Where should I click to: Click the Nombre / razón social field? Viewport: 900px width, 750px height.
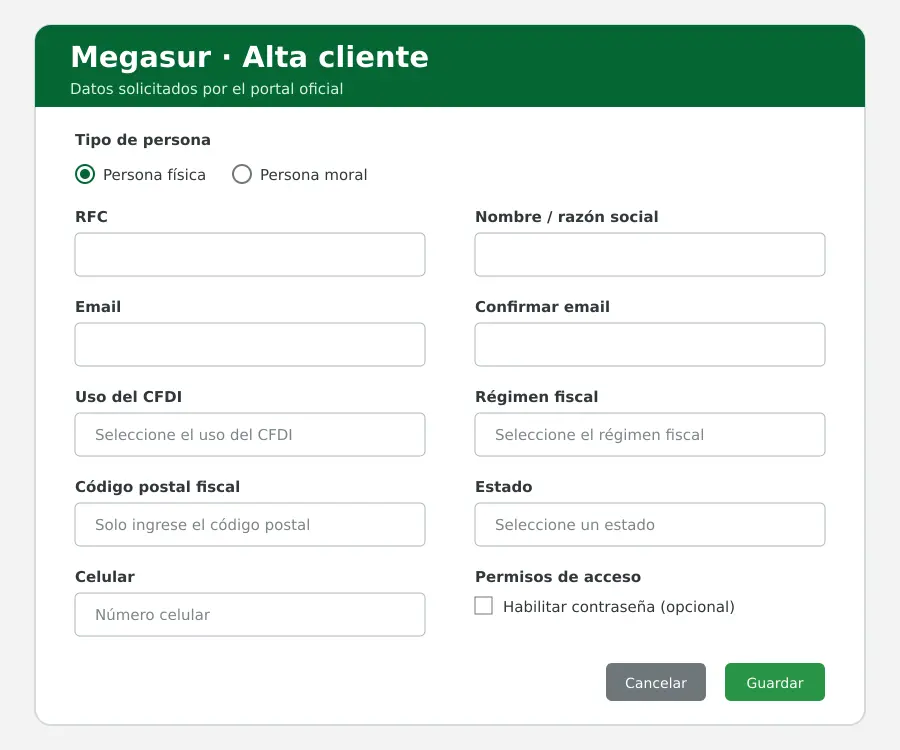point(650,255)
